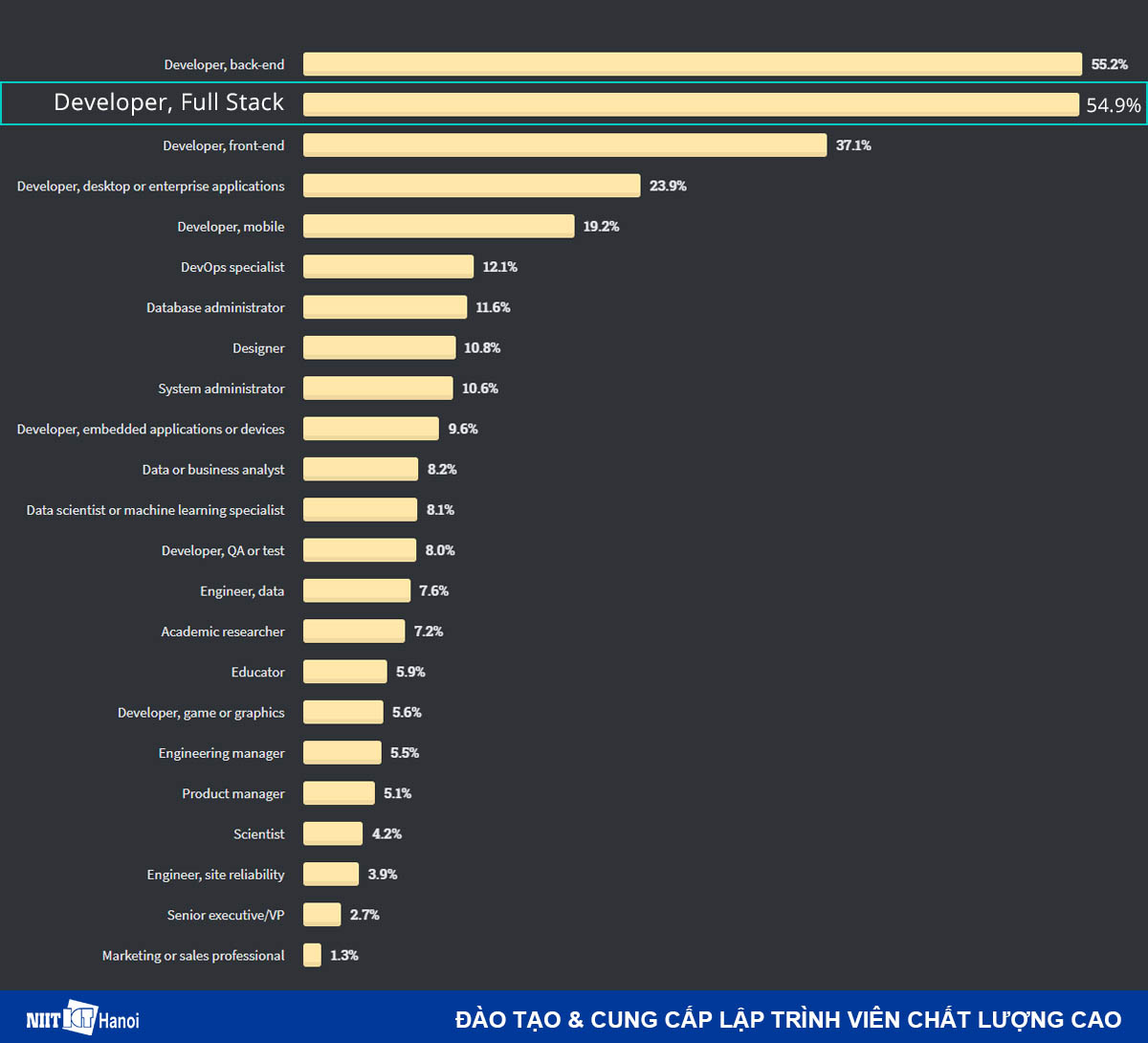Click the 54.9% value for Full Stack
The width and height of the screenshot is (1148, 1043).
[1113, 105]
